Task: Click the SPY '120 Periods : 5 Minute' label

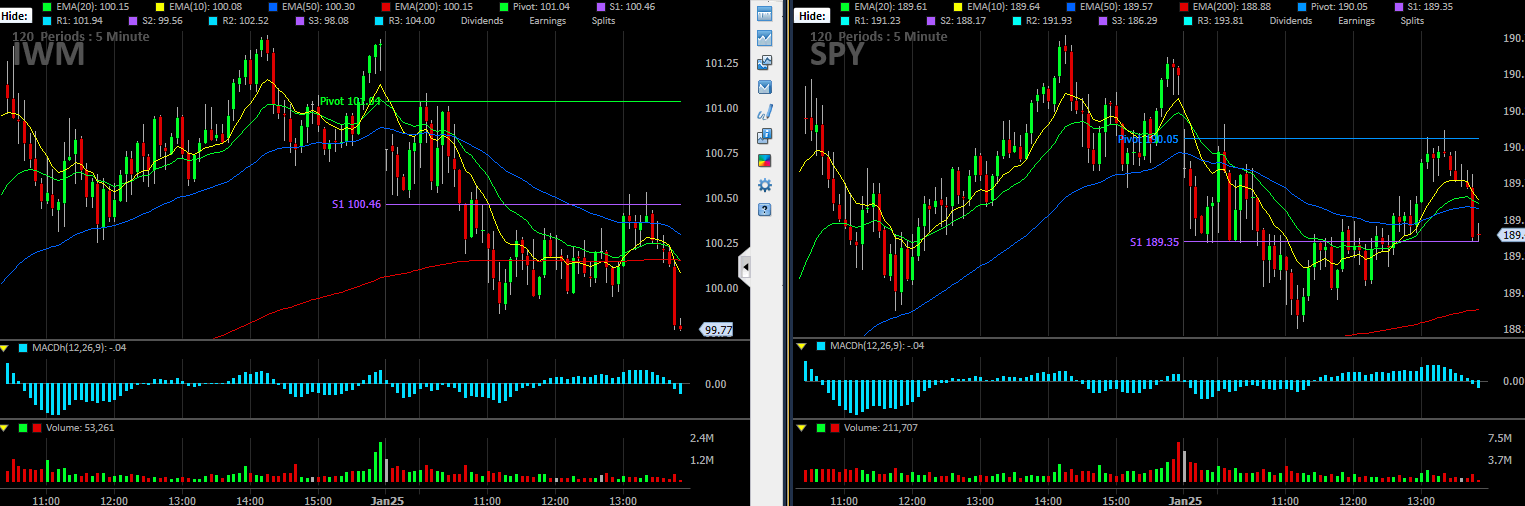Action: pyautogui.click(x=878, y=37)
